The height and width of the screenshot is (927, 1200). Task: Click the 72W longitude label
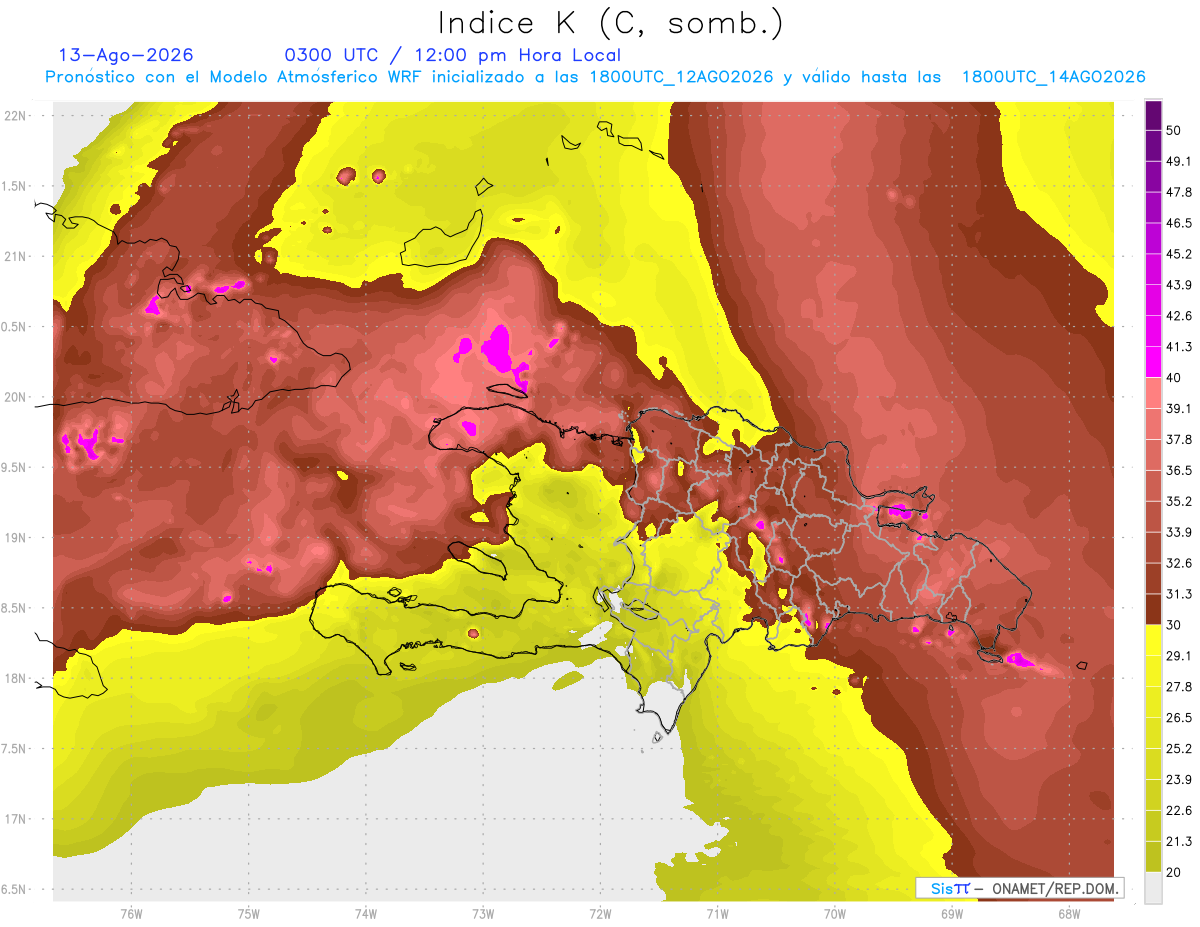600,913
